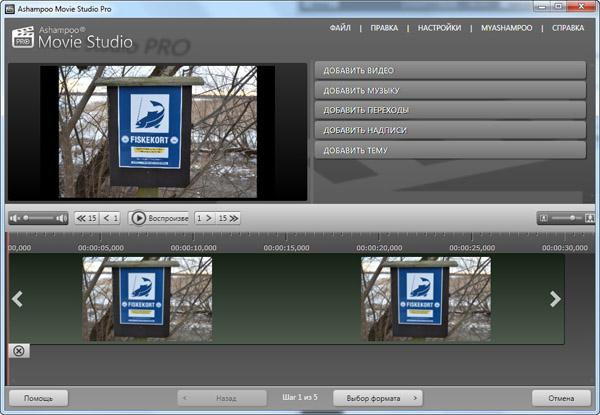600x415 pixels.
Task: Step forward 1 frame
Action: 203,217
